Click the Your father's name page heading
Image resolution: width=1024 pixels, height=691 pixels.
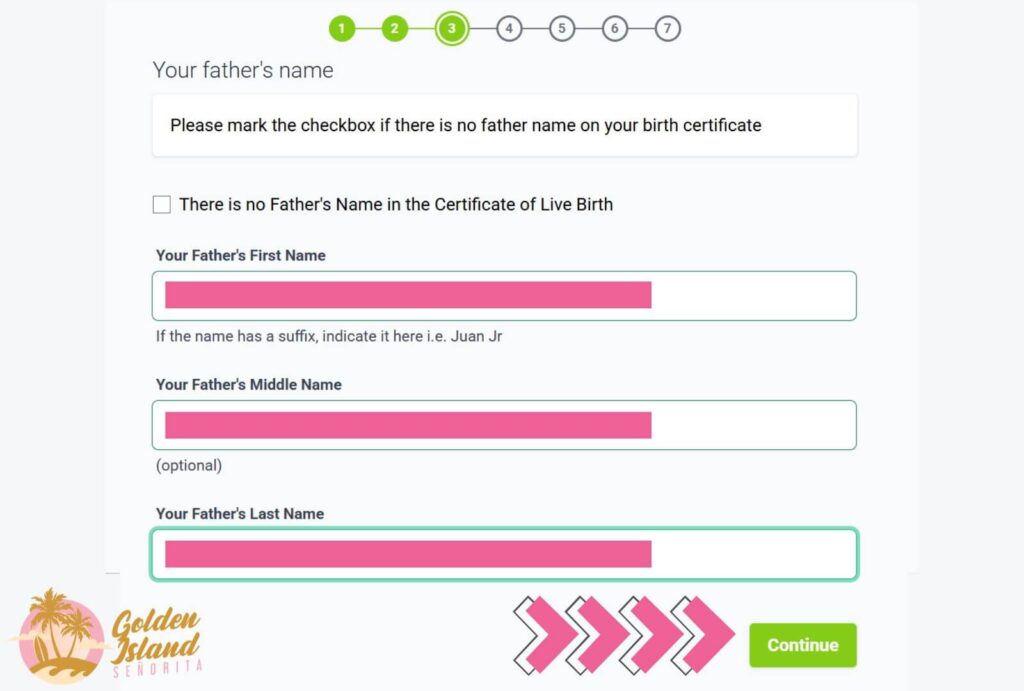[242, 70]
